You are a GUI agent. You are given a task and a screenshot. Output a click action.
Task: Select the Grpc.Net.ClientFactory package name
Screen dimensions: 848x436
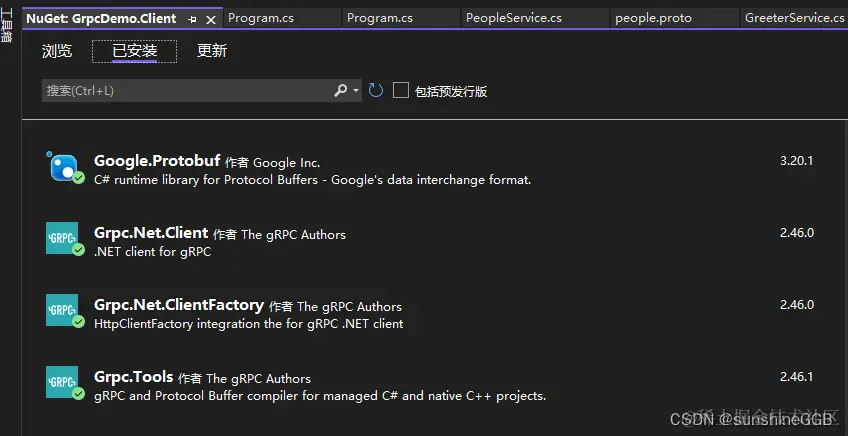(x=179, y=305)
